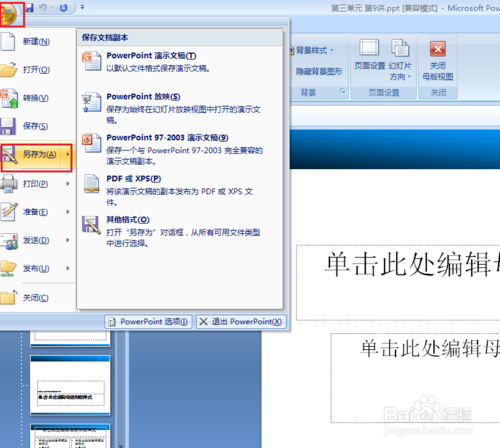Click the Convert (转换) icon
Screen dimensions: 500x448
(9, 98)
